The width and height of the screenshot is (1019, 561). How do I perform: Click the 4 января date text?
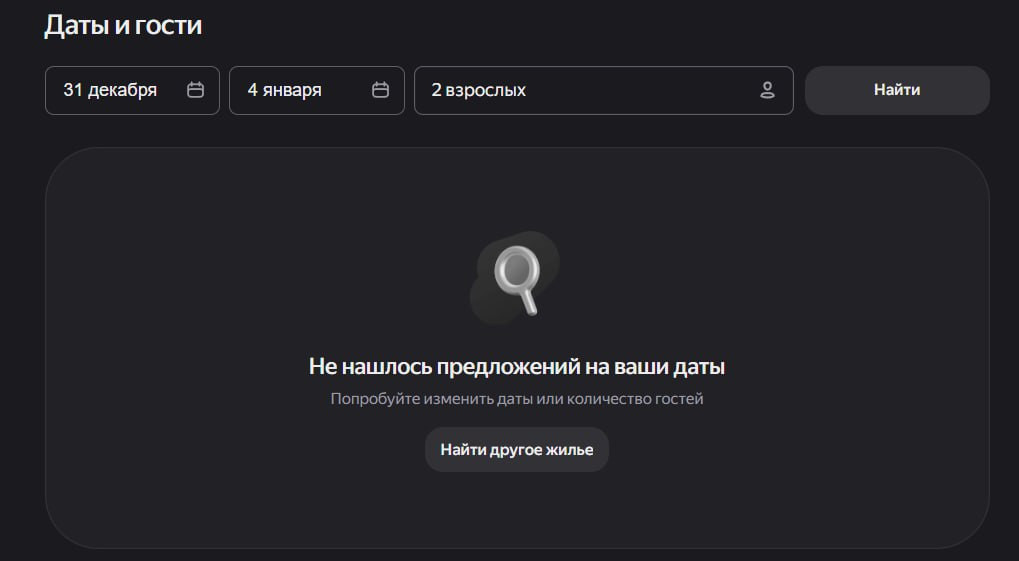[285, 90]
